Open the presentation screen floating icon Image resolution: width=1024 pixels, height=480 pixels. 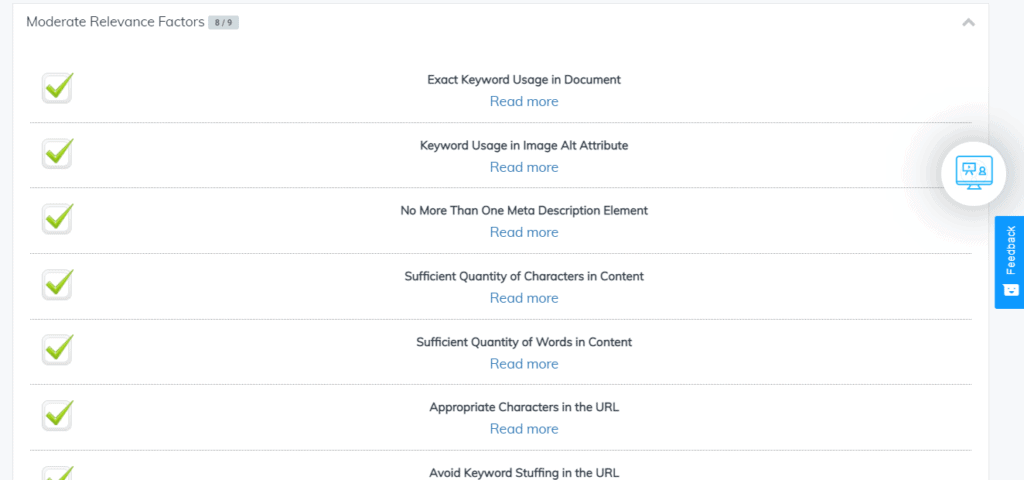click(974, 173)
